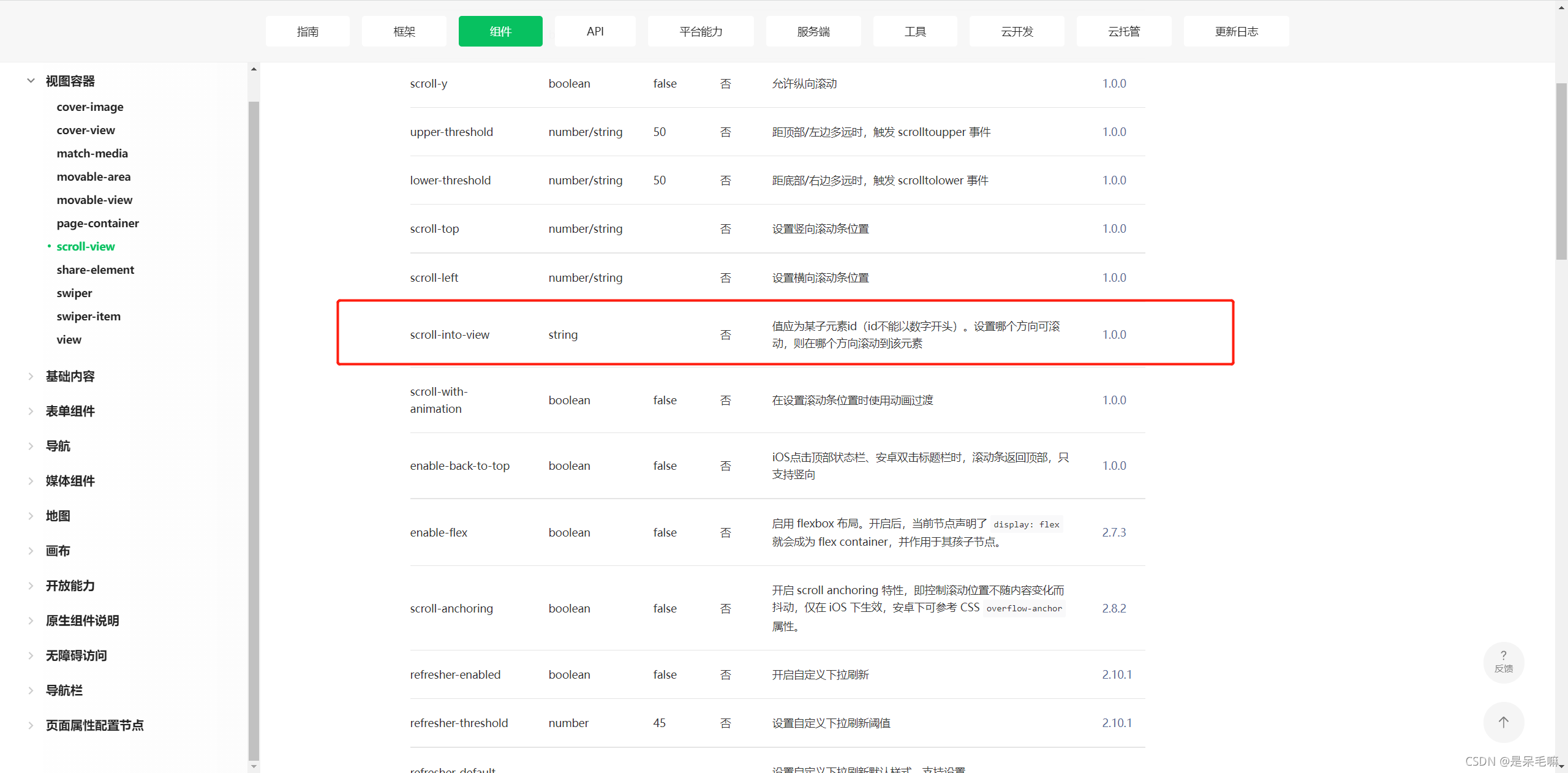This screenshot has width=1568, height=773.
Task: Select scroll-view in the sidebar
Action: tap(85, 246)
